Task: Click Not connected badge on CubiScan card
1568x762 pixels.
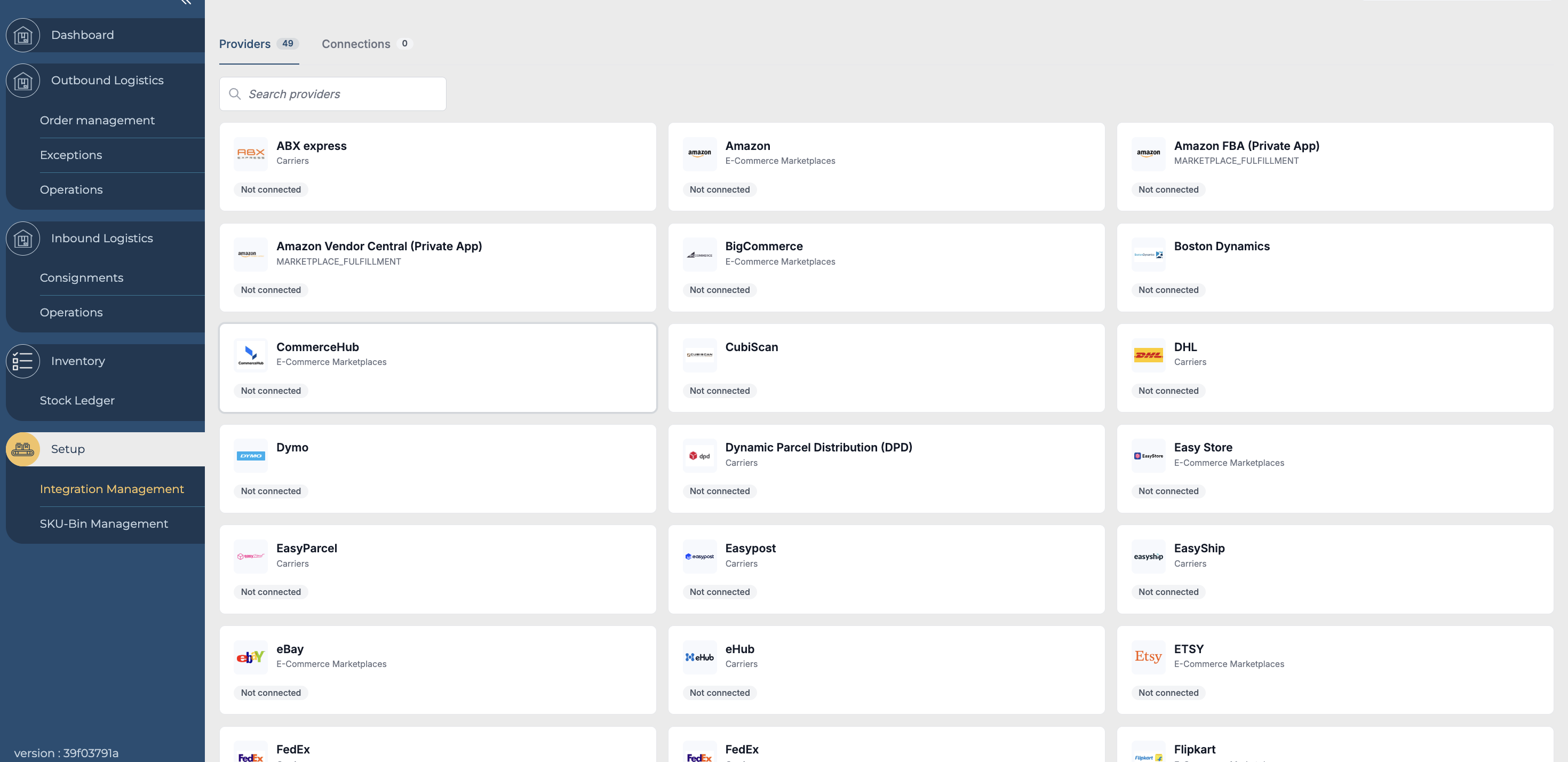Action: [720, 391]
